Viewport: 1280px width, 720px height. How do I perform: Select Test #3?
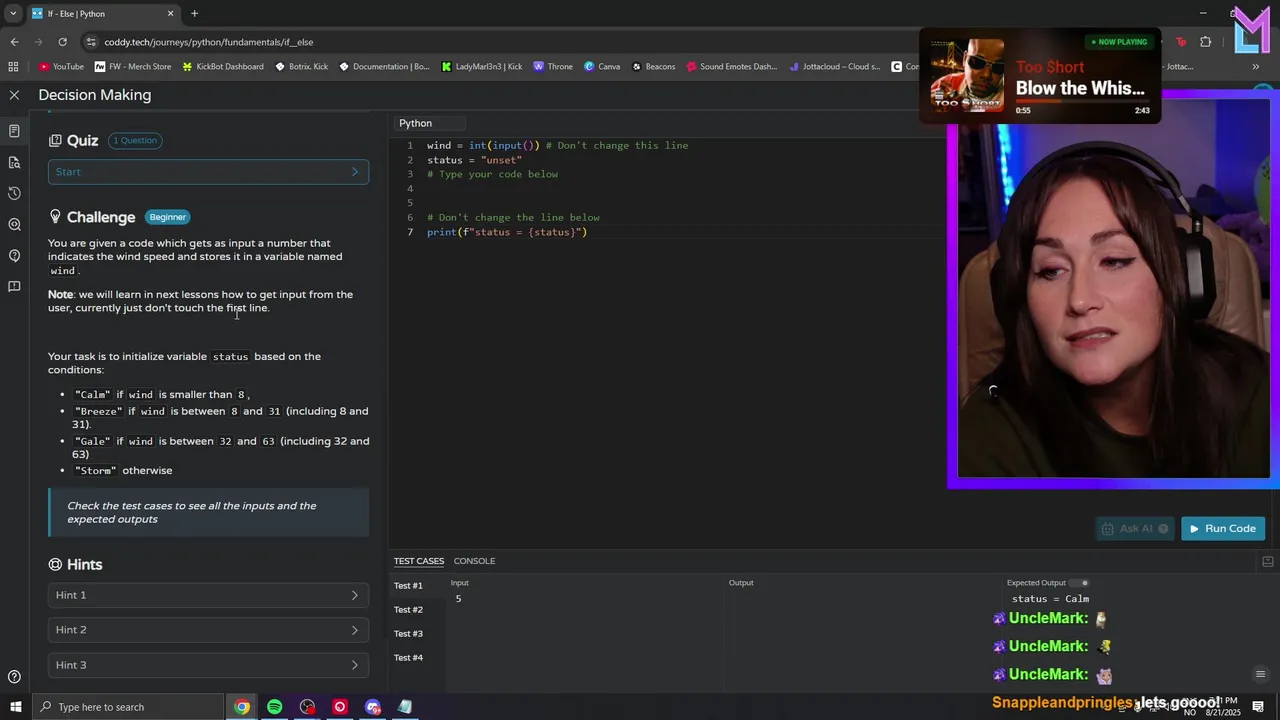(x=408, y=634)
